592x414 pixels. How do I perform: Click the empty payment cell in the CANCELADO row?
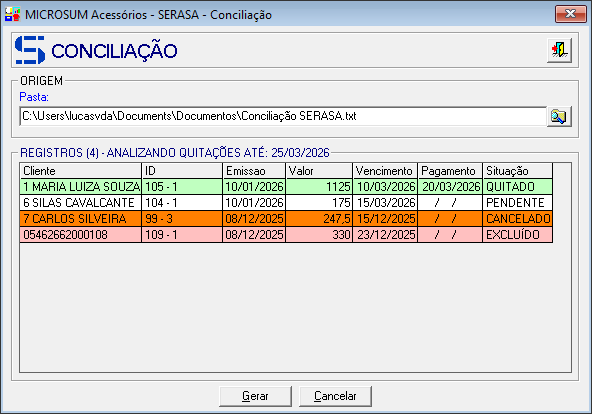[x=450, y=219]
